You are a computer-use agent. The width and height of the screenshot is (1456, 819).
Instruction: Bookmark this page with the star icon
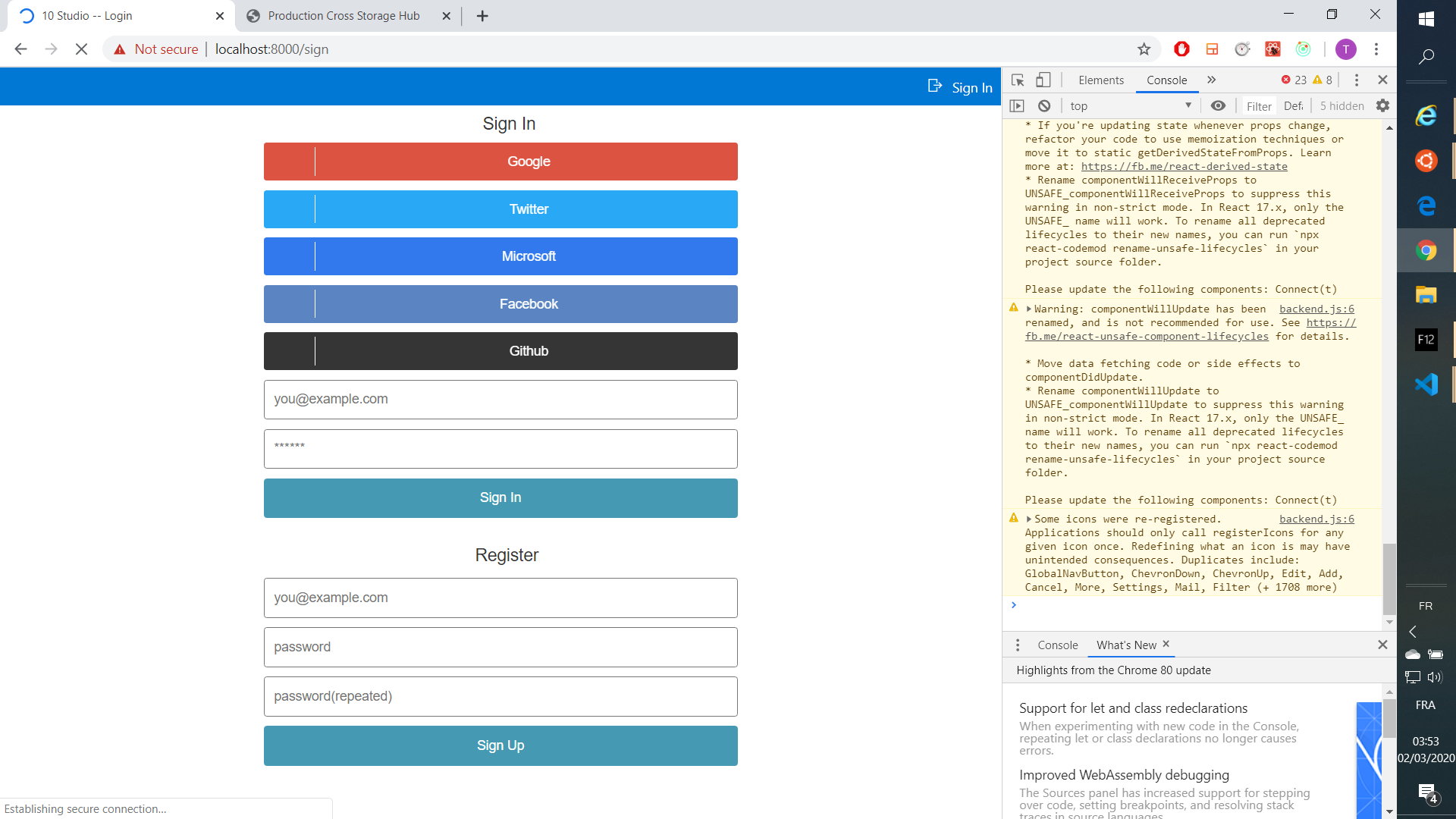1144,49
